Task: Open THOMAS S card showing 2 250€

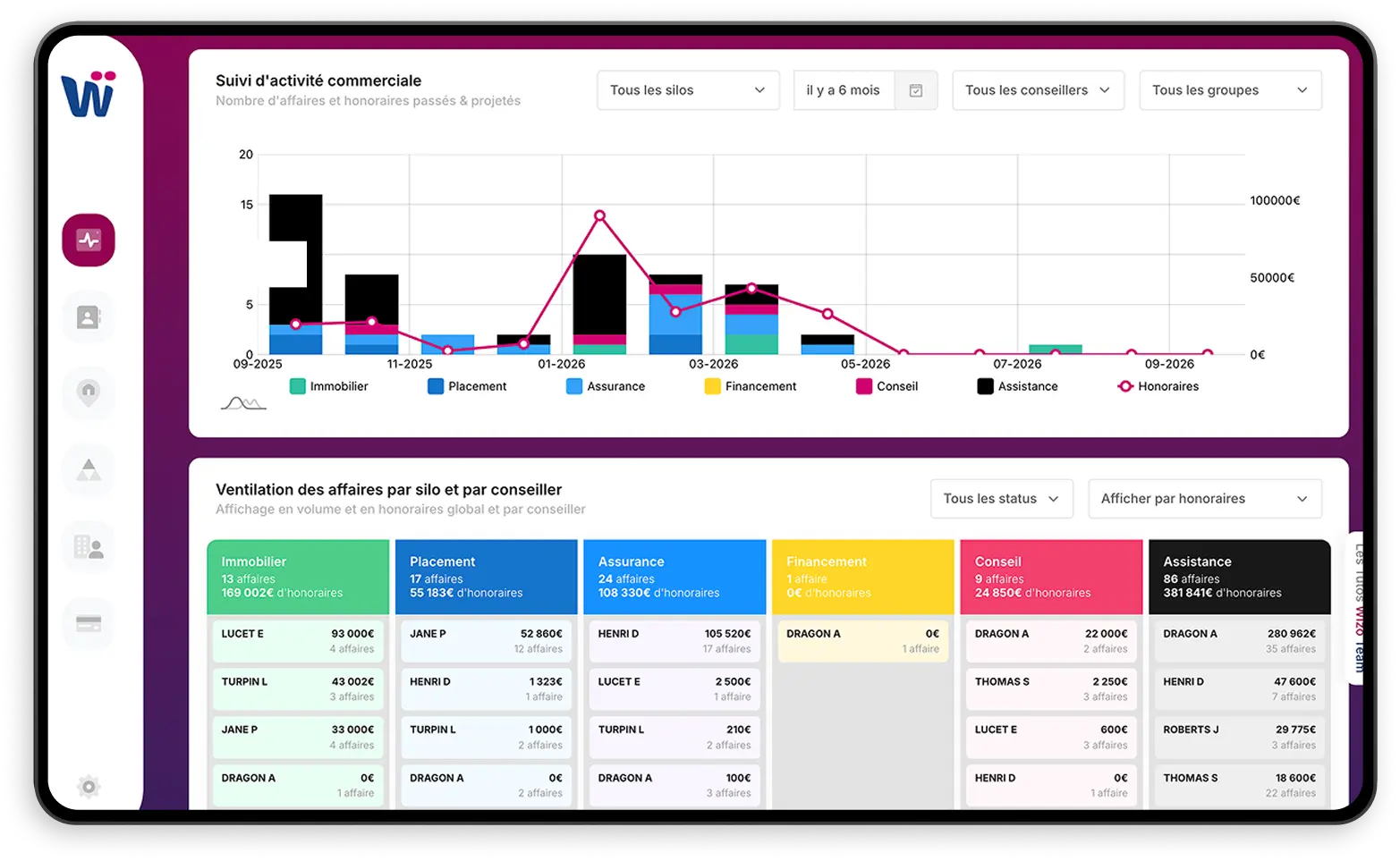Action: coord(1051,689)
